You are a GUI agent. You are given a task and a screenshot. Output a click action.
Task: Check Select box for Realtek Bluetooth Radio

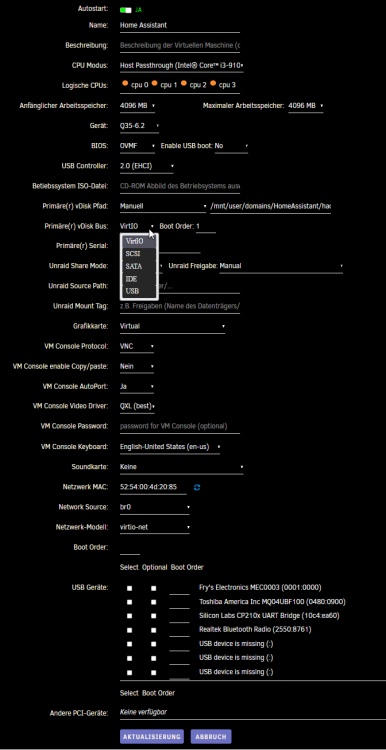(x=130, y=630)
